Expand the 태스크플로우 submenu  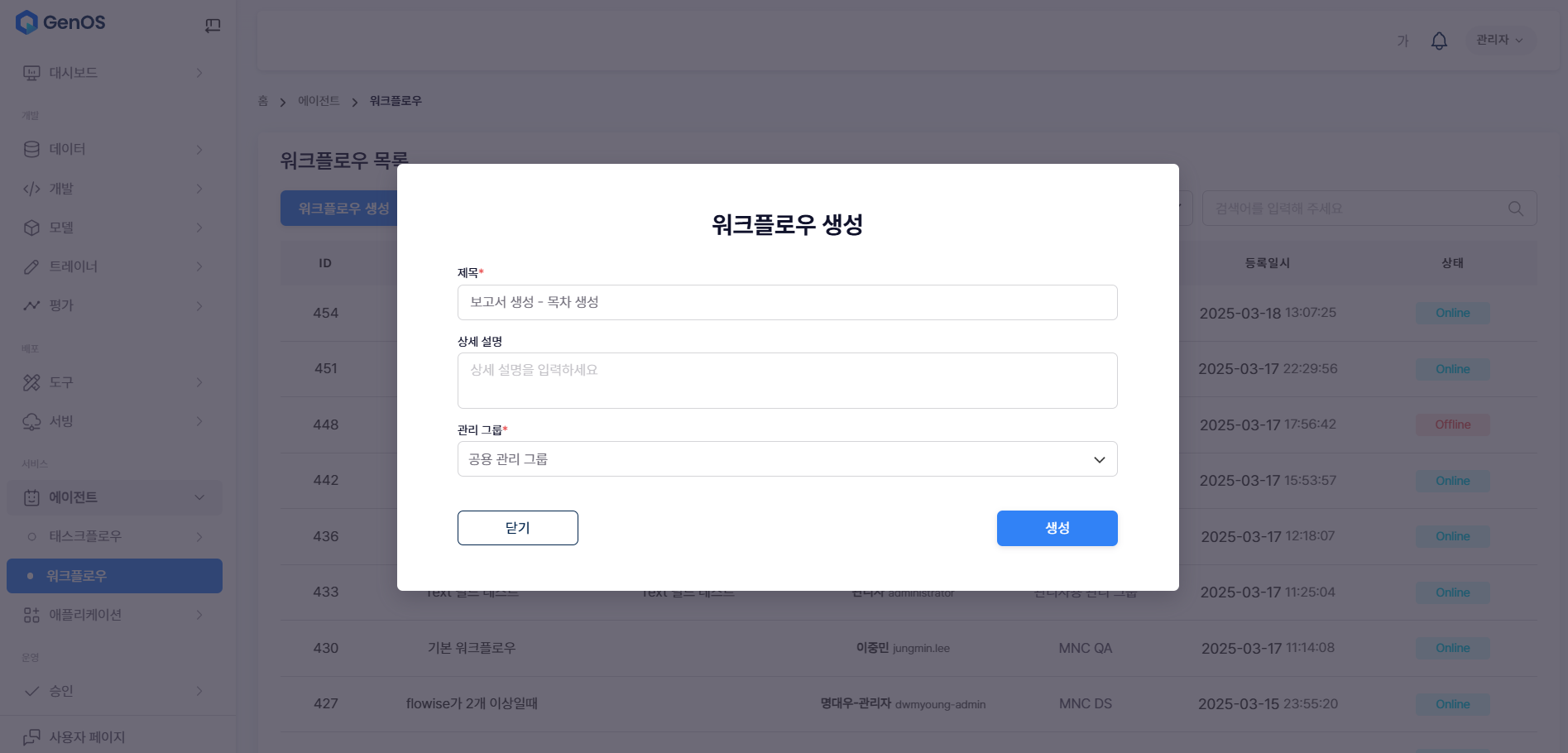[x=199, y=537]
